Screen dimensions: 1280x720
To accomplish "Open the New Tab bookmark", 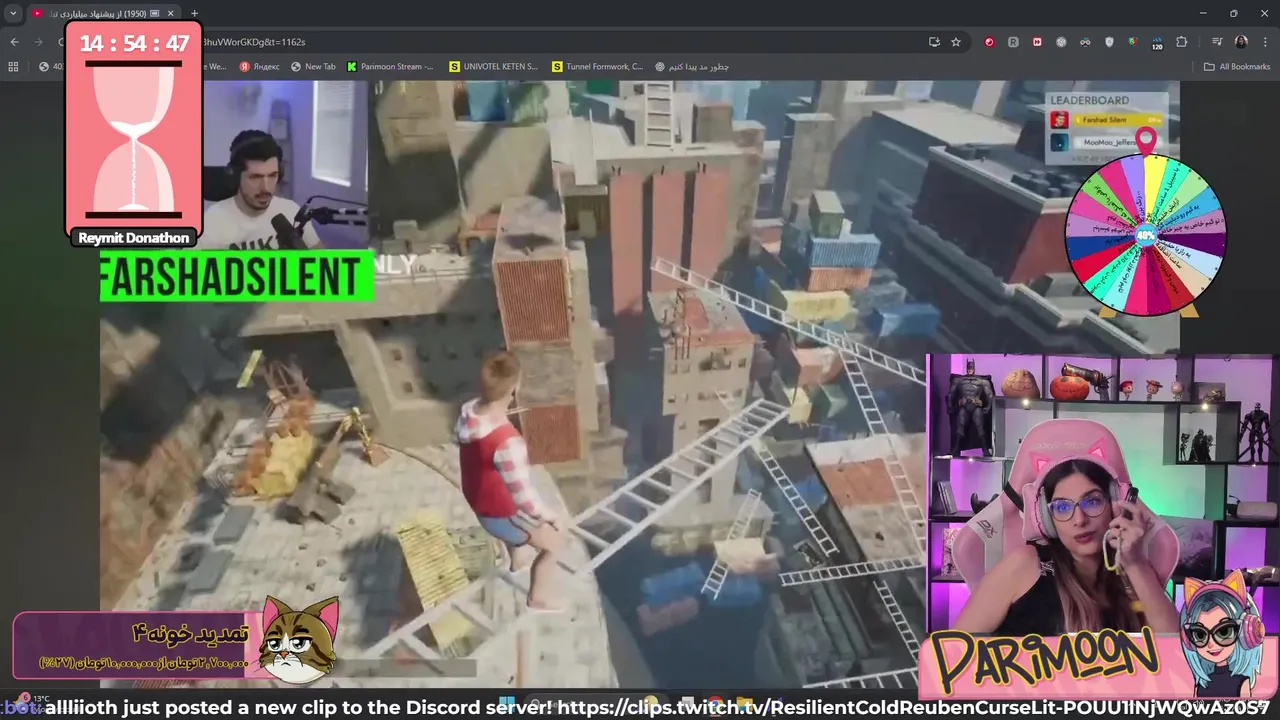I will point(313,66).
